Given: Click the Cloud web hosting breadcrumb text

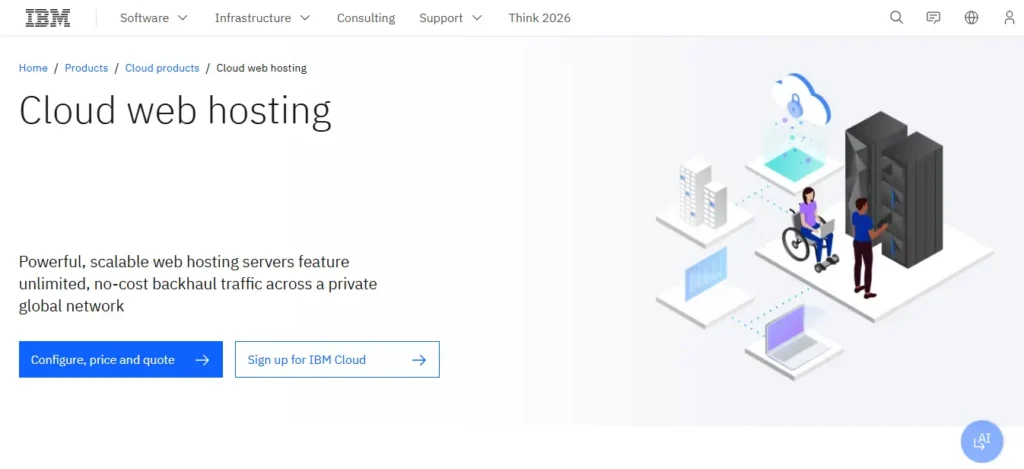Looking at the screenshot, I should pos(261,68).
